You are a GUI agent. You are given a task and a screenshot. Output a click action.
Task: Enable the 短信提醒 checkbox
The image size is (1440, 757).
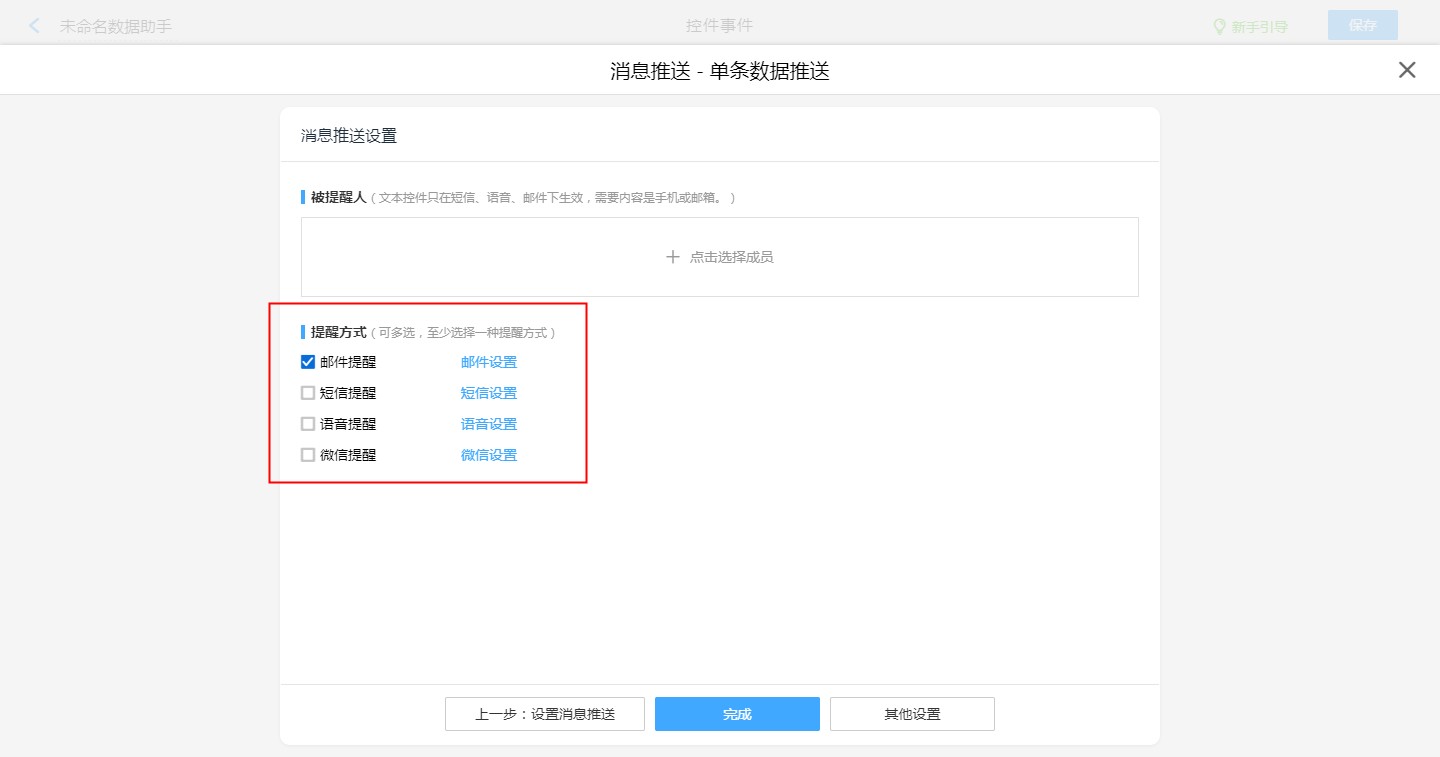pyautogui.click(x=308, y=393)
